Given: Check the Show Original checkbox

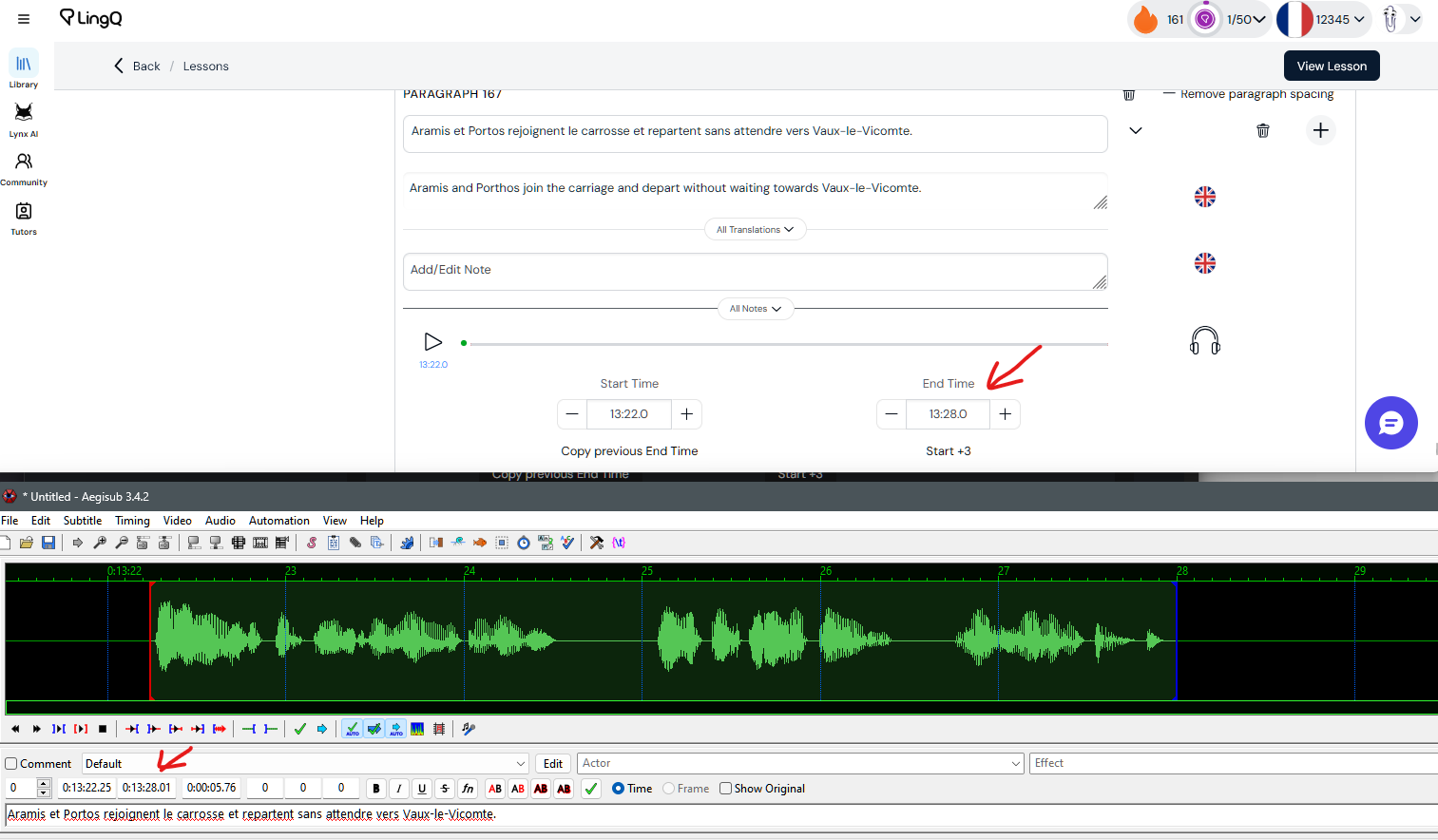Looking at the screenshot, I should 726,789.
